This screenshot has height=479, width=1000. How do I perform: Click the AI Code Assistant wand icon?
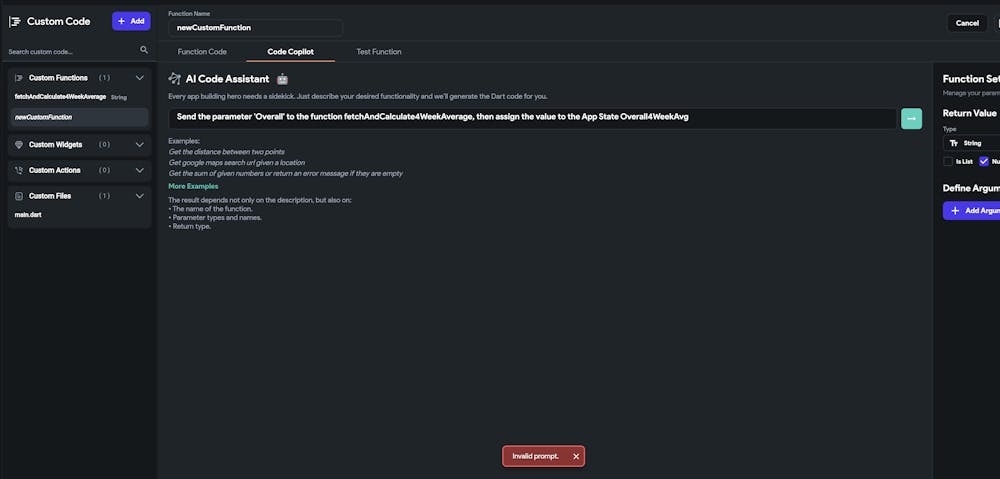175,79
